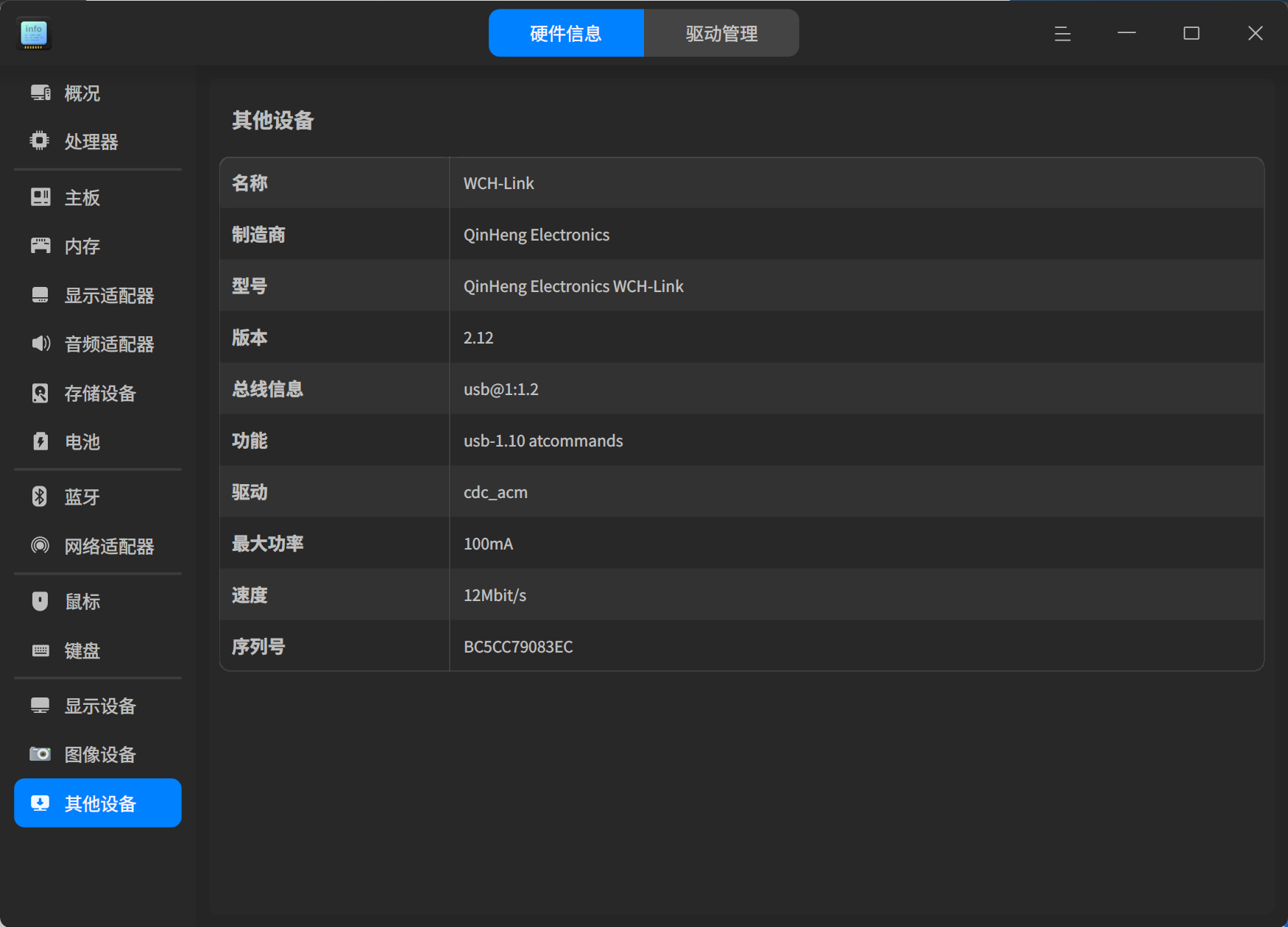Screen dimensions: 1288x927
Task: Click the 序列号 row label
Action: [258, 647]
